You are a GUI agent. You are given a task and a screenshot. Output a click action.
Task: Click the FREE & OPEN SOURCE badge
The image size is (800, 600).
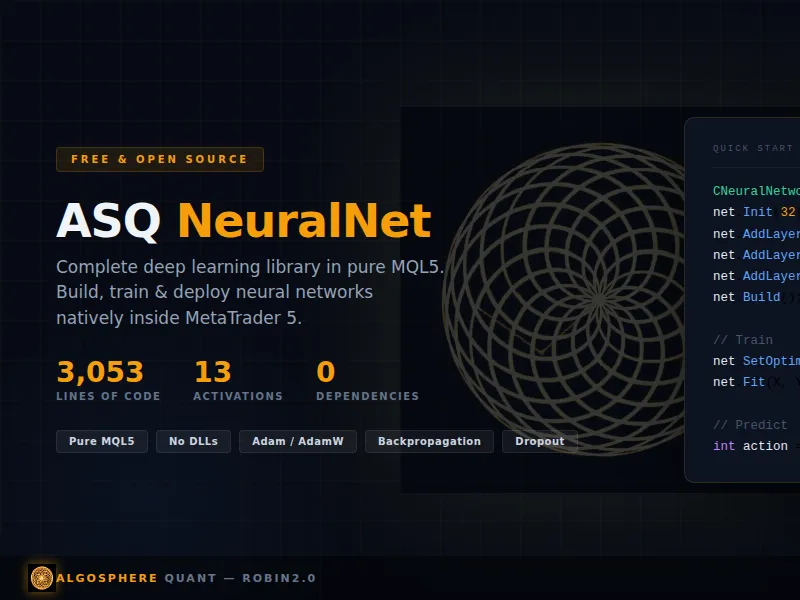pos(160,159)
